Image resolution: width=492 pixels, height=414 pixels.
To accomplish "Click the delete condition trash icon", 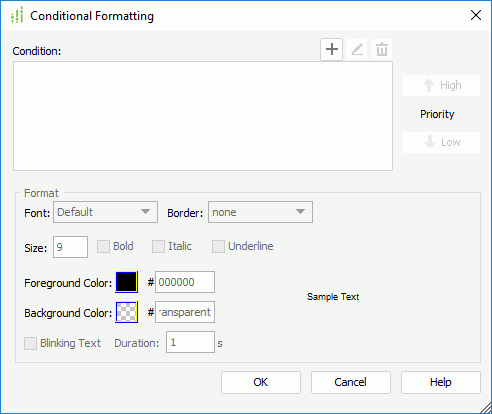I will tap(382, 50).
